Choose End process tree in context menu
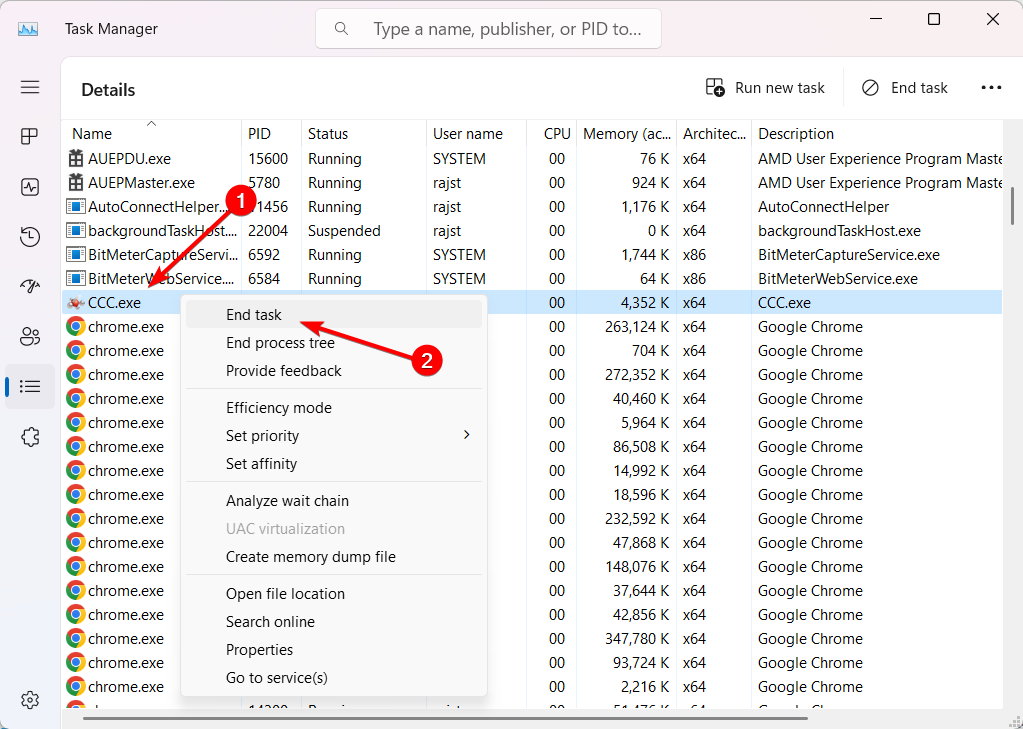The image size is (1023, 729). [334, 343]
